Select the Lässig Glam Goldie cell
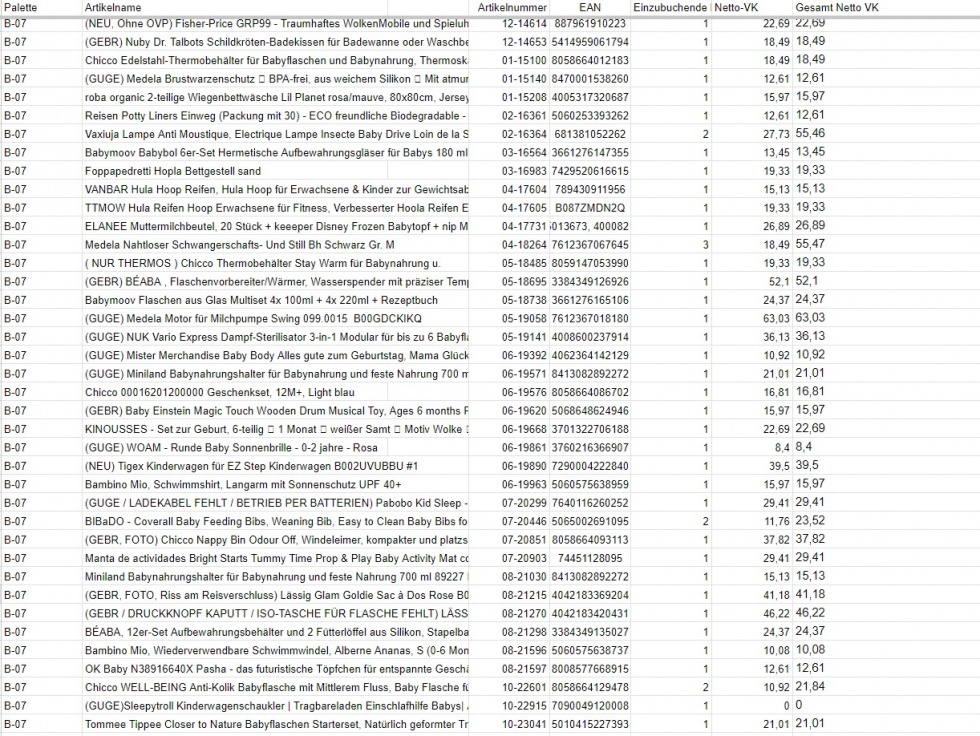Image resolution: width=980 pixels, height=736 pixels. tap(275, 595)
